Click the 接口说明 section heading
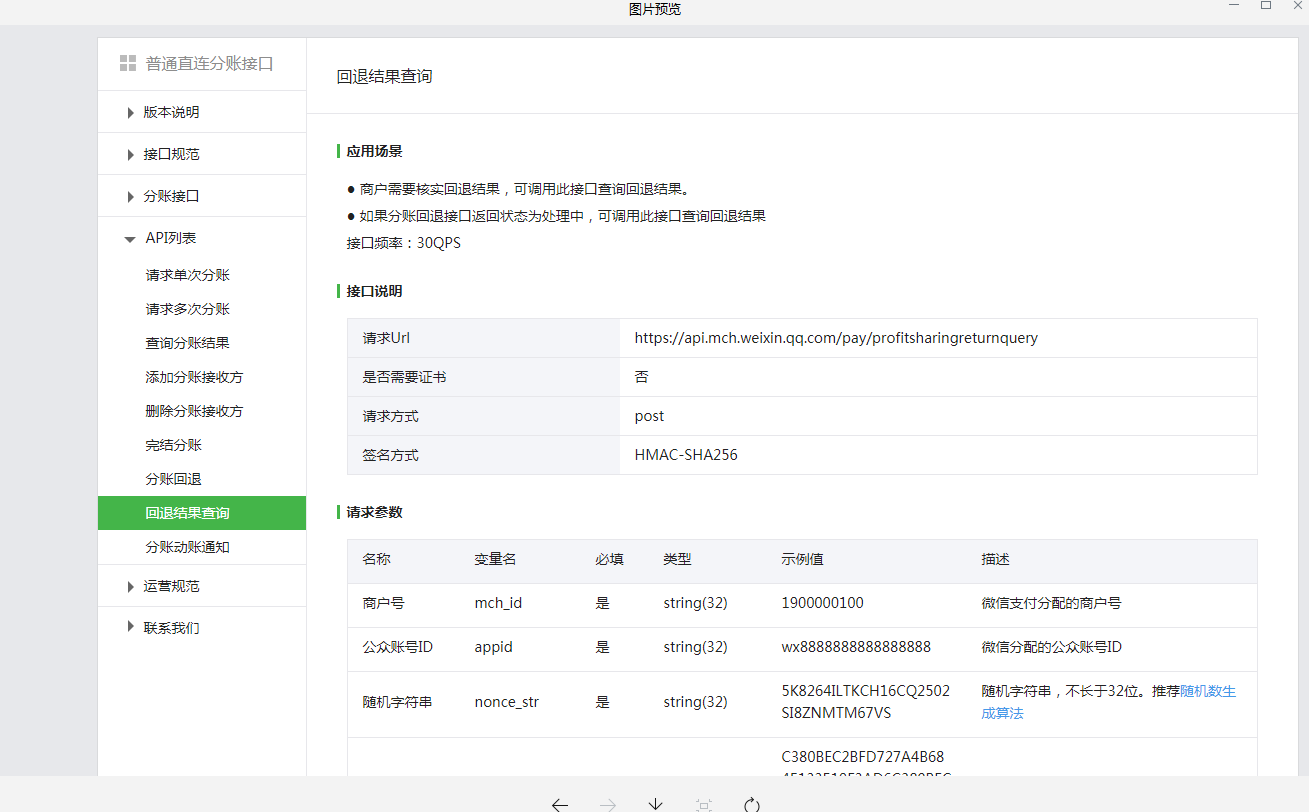 pos(374,291)
